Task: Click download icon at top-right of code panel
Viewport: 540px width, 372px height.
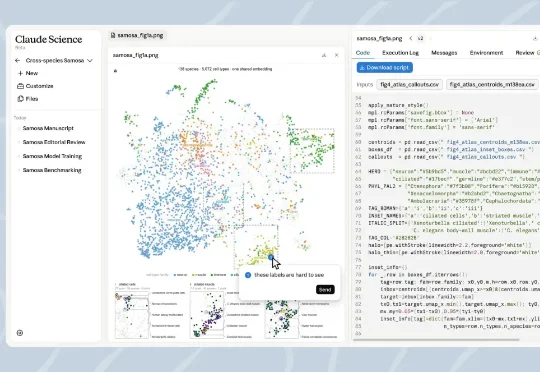Action: [x=535, y=38]
